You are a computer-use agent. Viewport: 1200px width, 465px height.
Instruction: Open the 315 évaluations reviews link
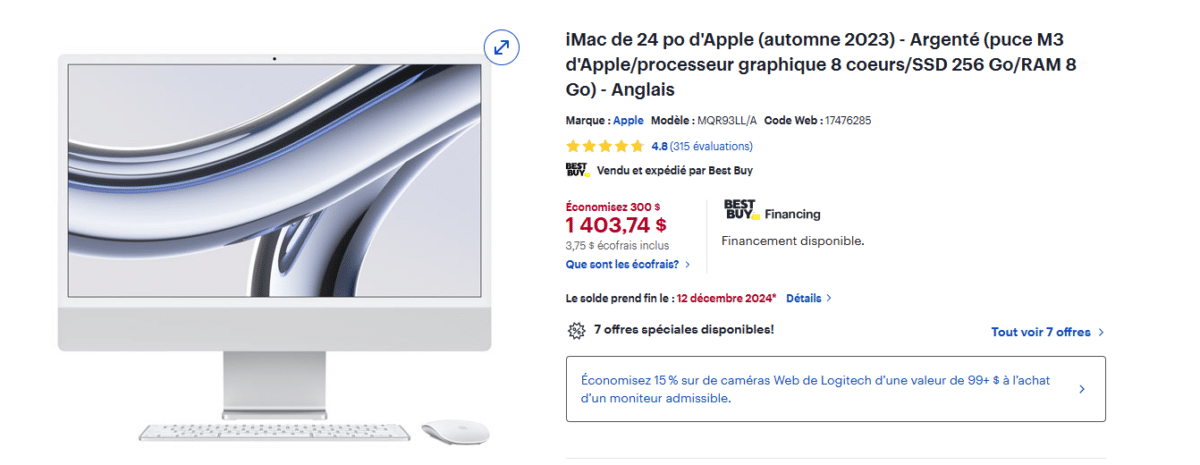pos(711,146)
